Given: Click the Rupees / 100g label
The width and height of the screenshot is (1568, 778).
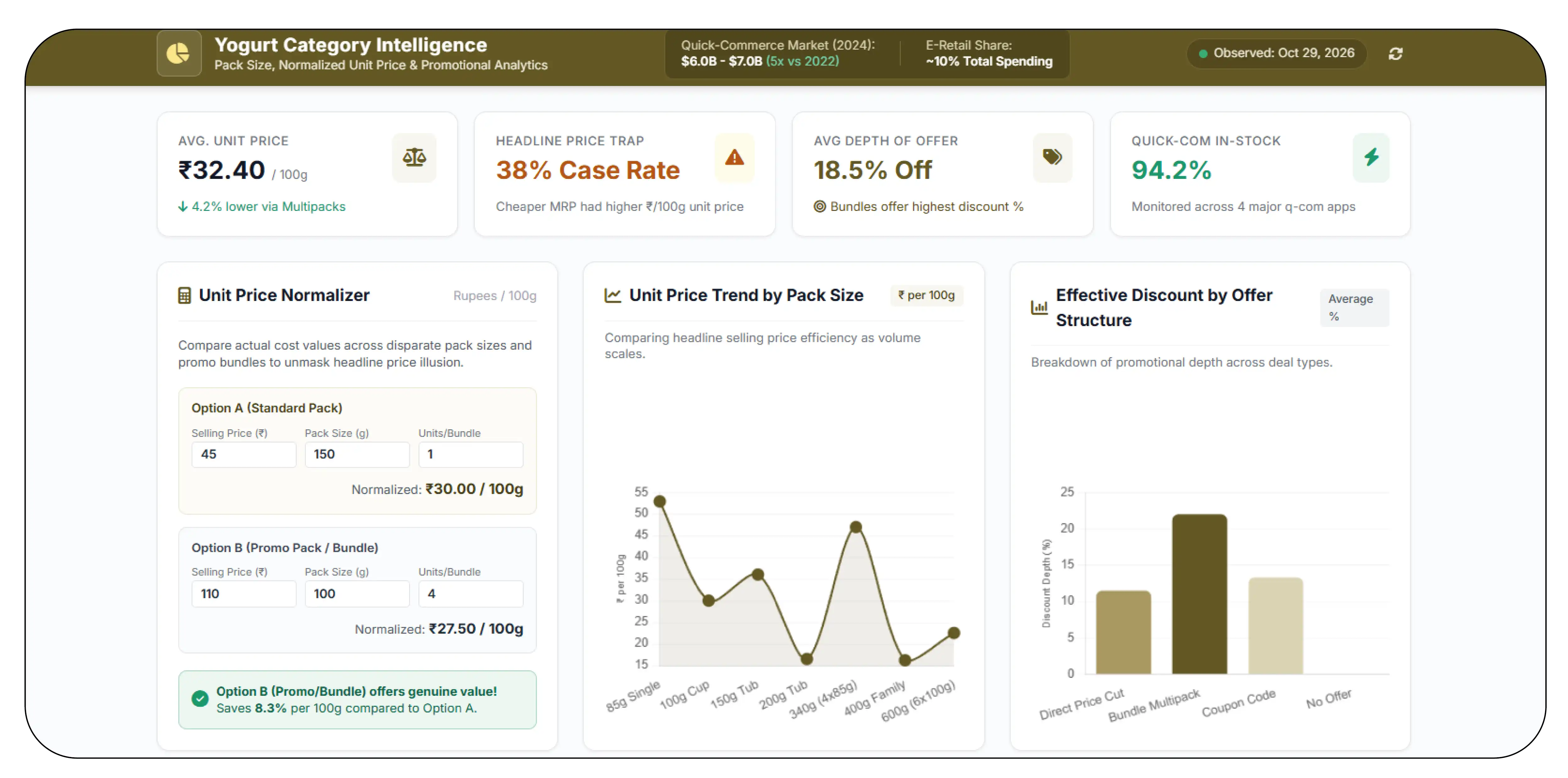Looking at the screenshot, I should pyautogui.click(x=494, y=296).
